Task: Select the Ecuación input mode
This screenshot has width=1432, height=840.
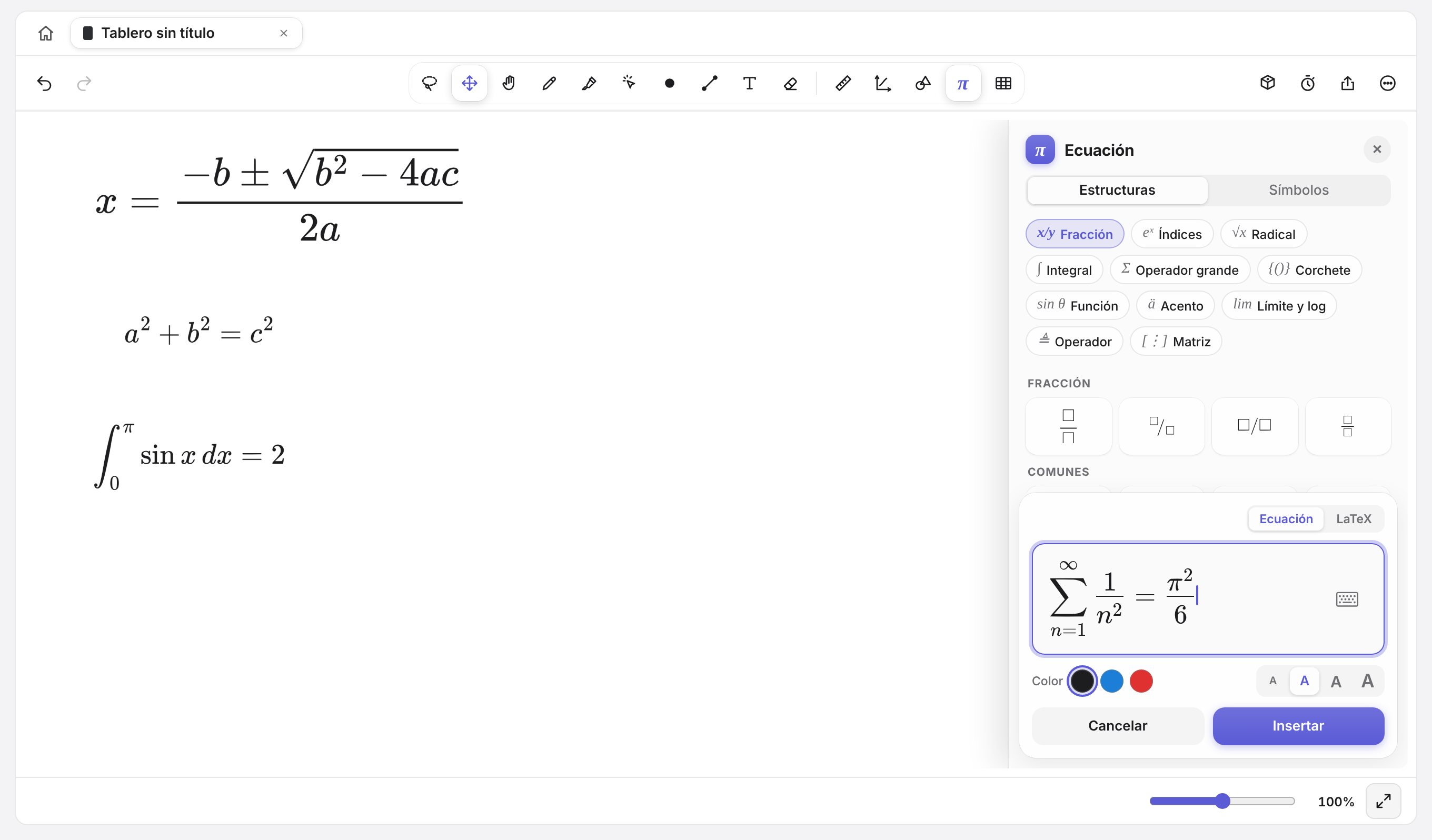Action: tap(1286, 518)
